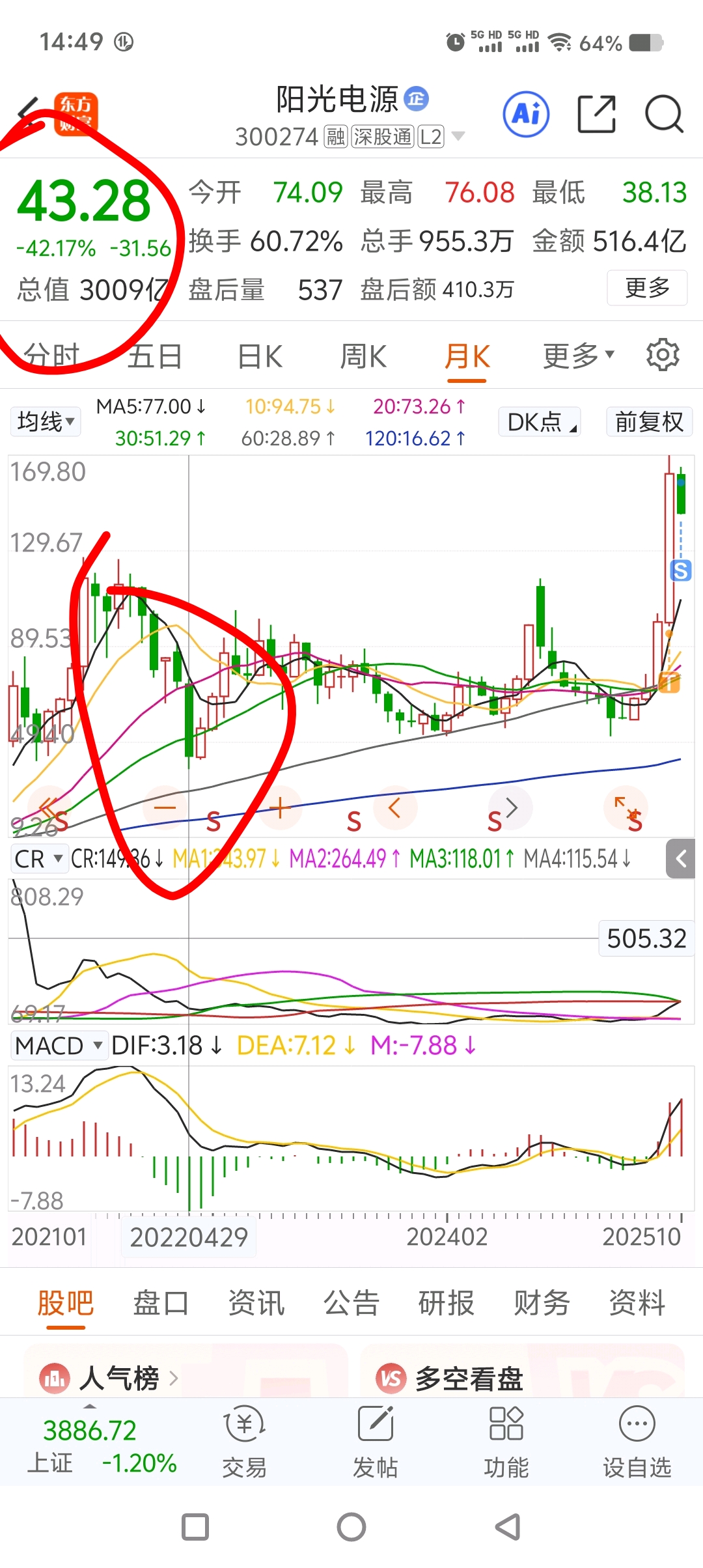This screenshot has height=1568, width=703.
Task: Tap the 43.28 current price
Action: click(84, 201)
